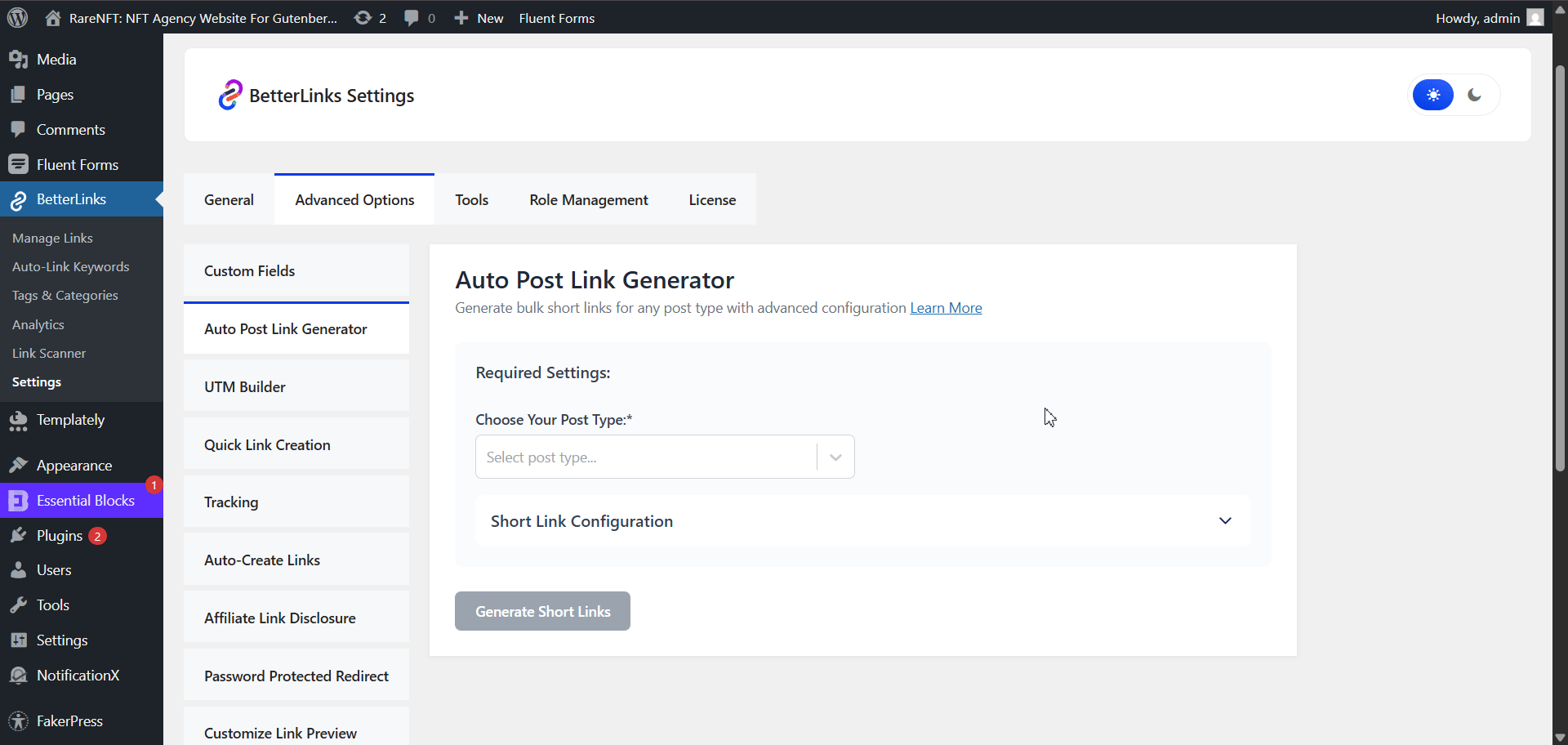Open the Comments section icon
This screenshot has width=1568, height=745.
(18, 129)
